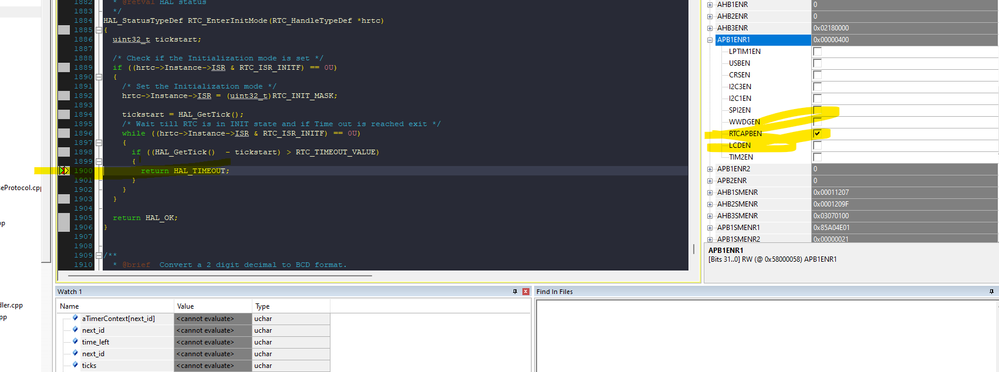Collapse the code fold at line 1885
Viewport: 999px width, 372px height.
99,29
